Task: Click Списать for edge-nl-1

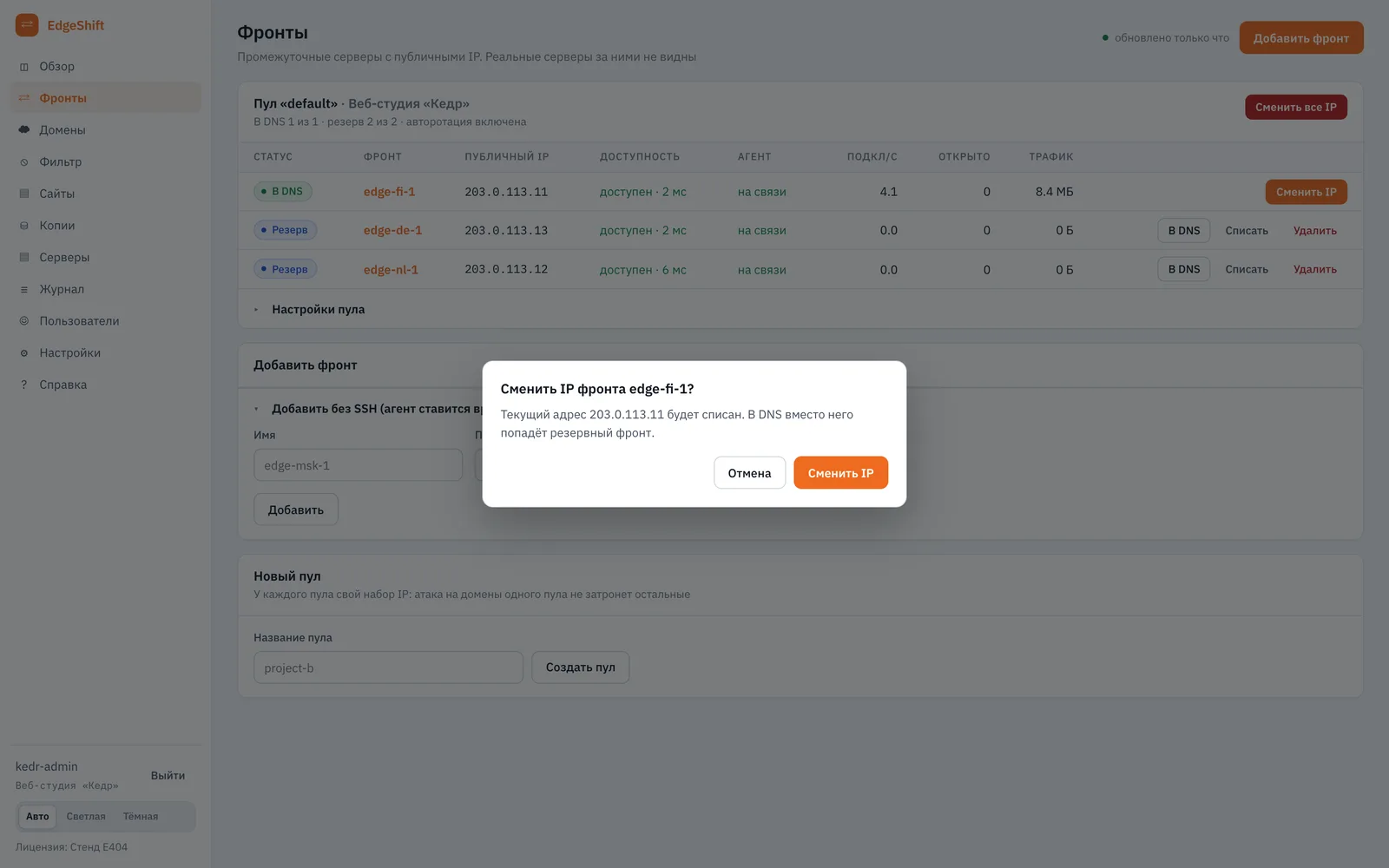Action: coord(1246,269)
